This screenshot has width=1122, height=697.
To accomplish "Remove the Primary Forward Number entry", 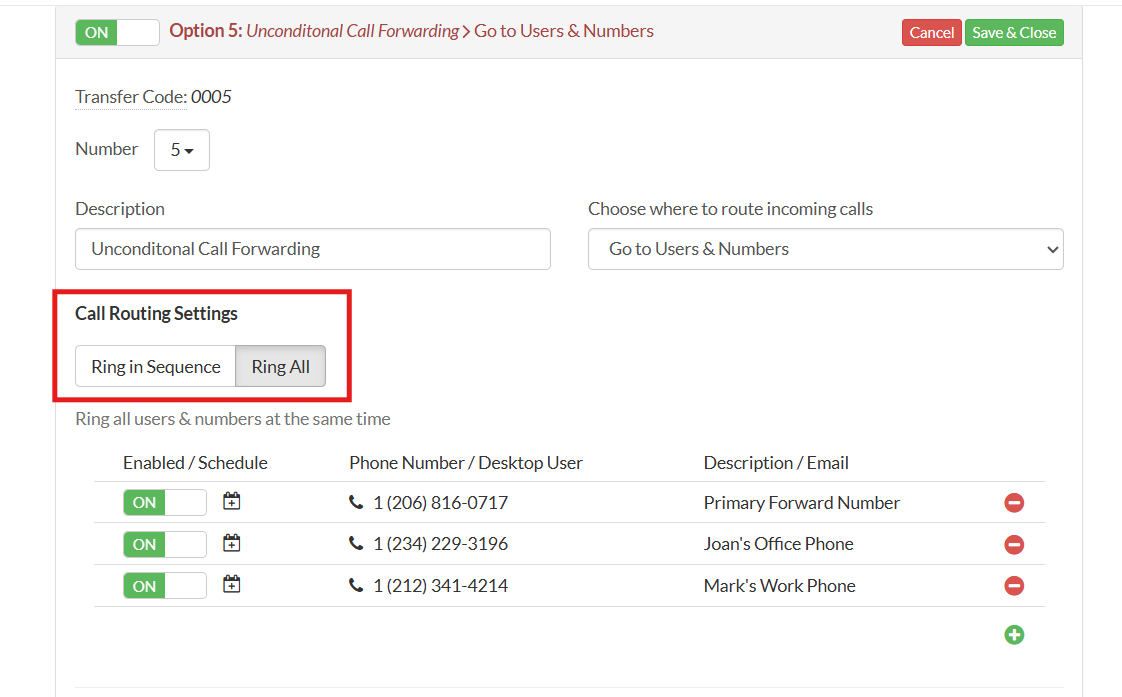I will coord(1014,503).
